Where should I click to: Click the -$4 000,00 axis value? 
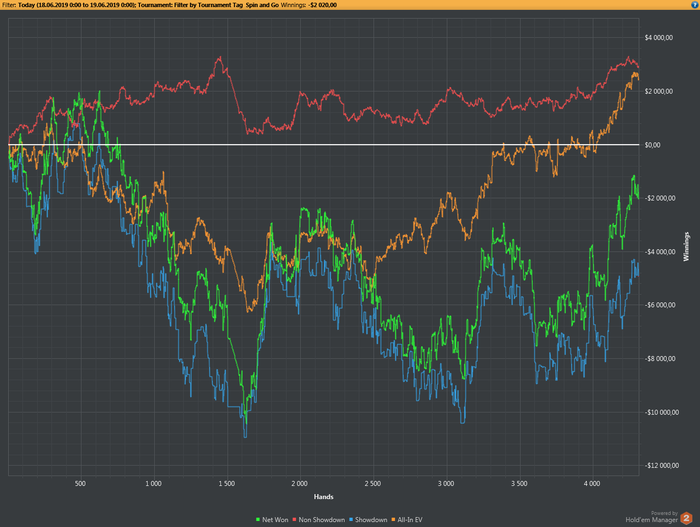coord(660,252)
